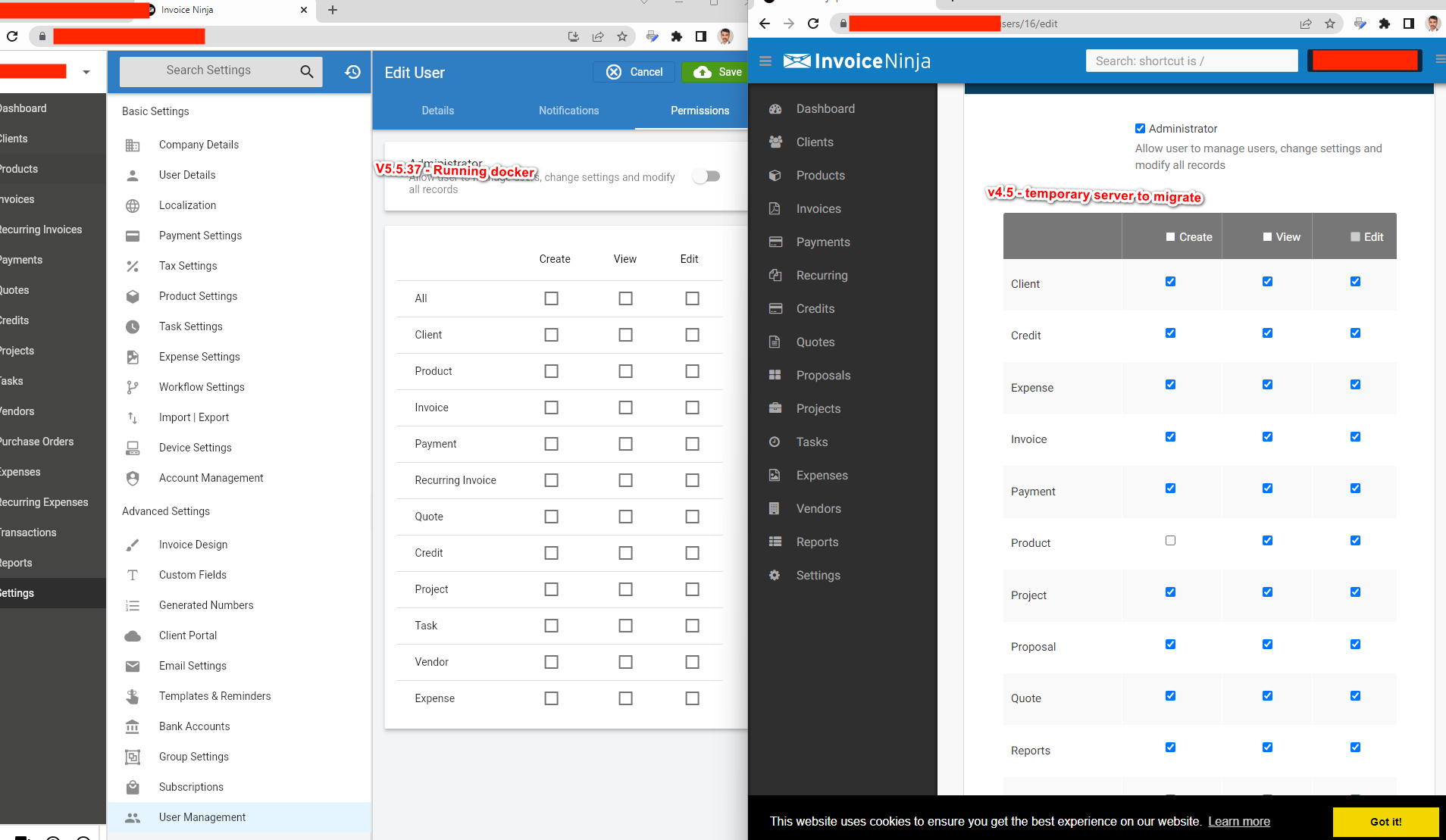
Task: Open the Details tab
Action: click(437, 111)
